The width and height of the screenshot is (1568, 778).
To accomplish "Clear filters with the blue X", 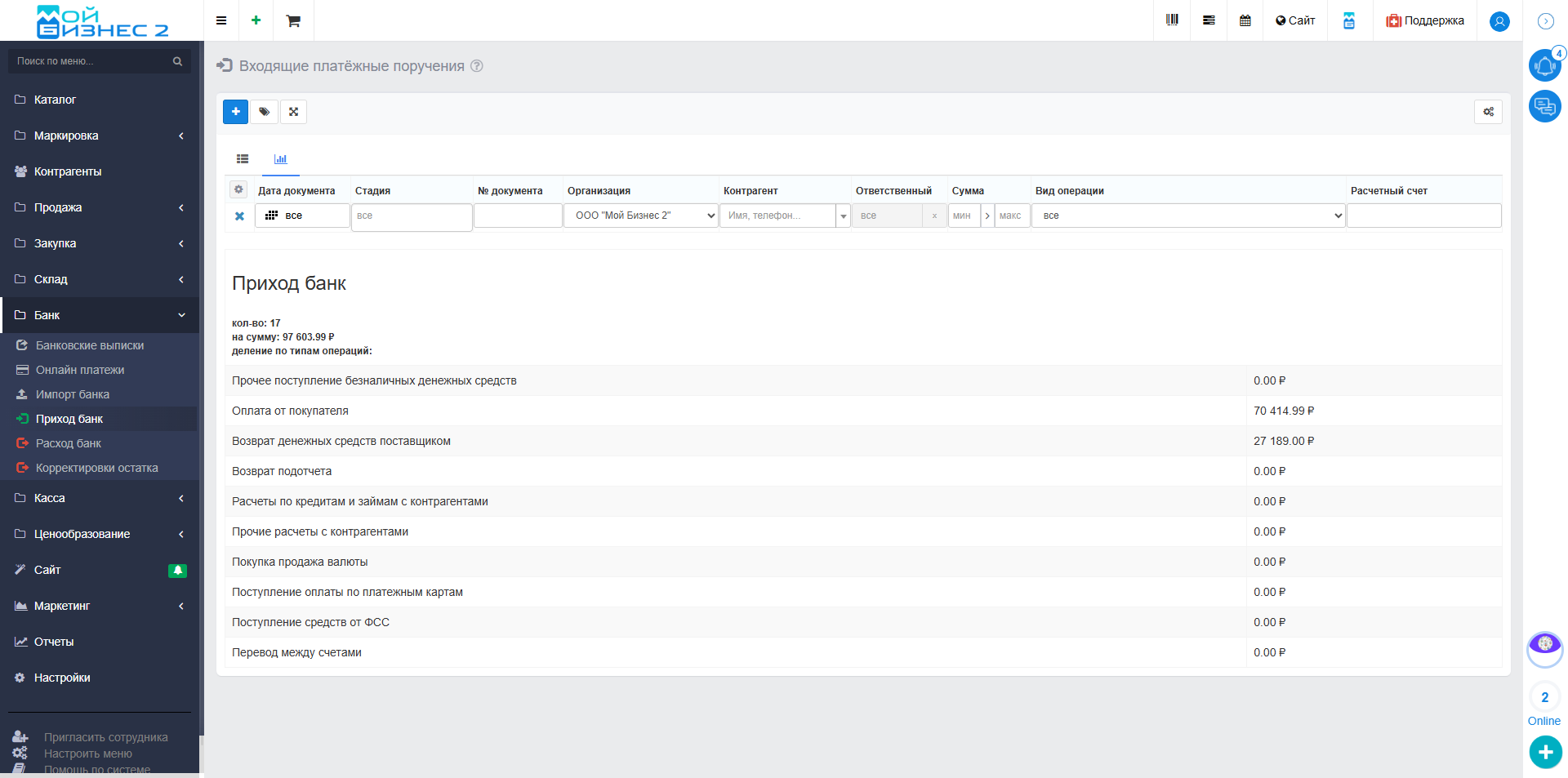I will pyautogui.click(x=239, y=216).
